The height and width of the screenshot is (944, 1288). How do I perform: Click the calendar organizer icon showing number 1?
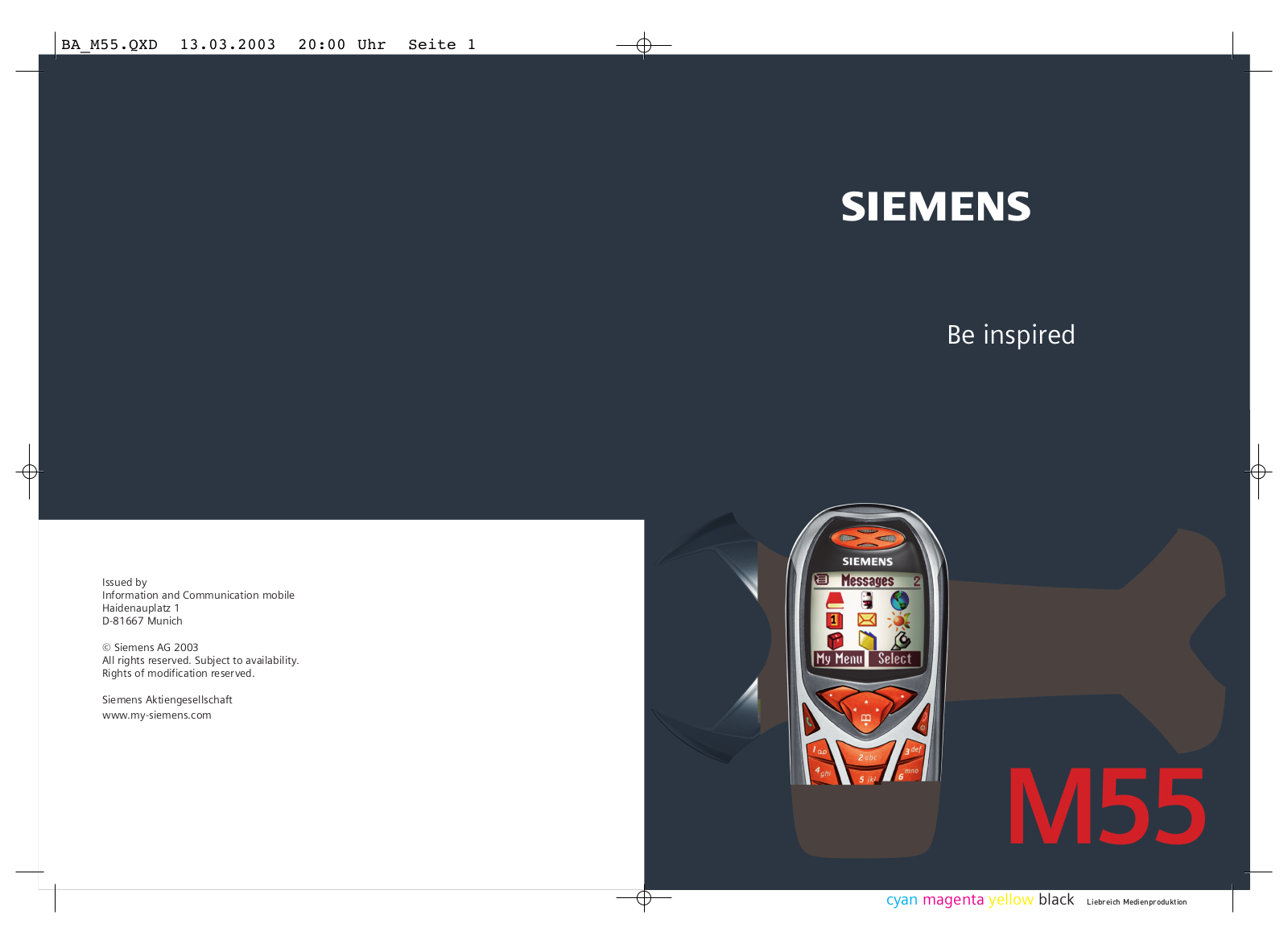click(835, 620)
